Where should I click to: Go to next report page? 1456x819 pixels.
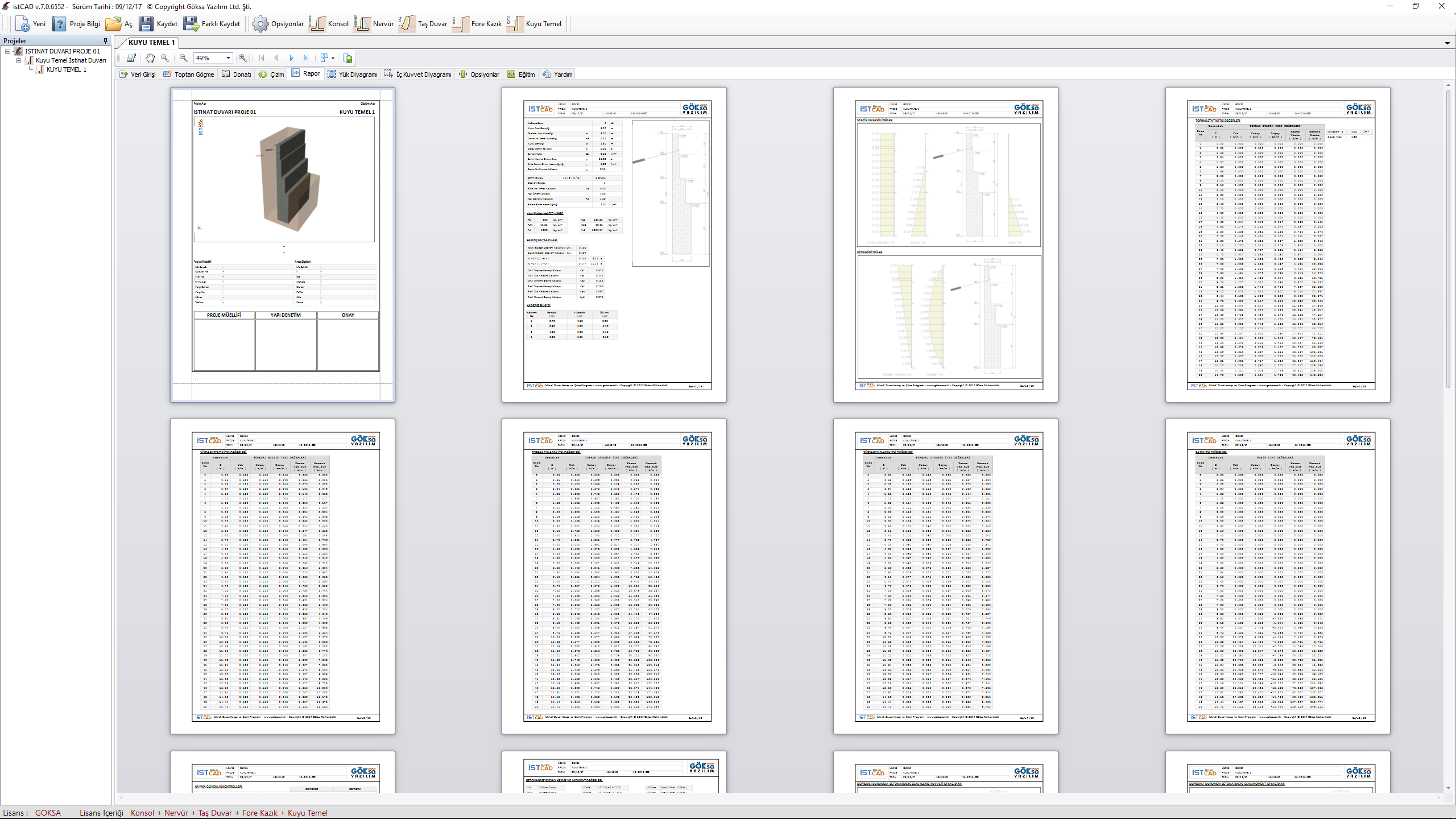pos(292,58)
